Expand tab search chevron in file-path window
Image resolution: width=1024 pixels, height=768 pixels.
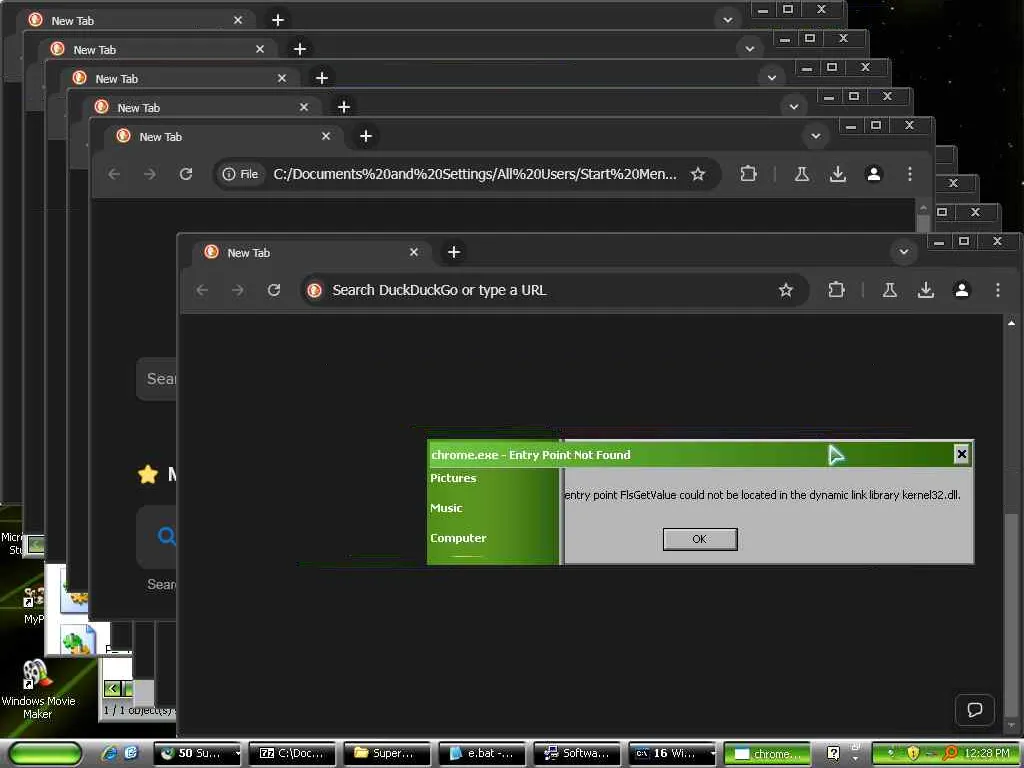pos(816,136)
